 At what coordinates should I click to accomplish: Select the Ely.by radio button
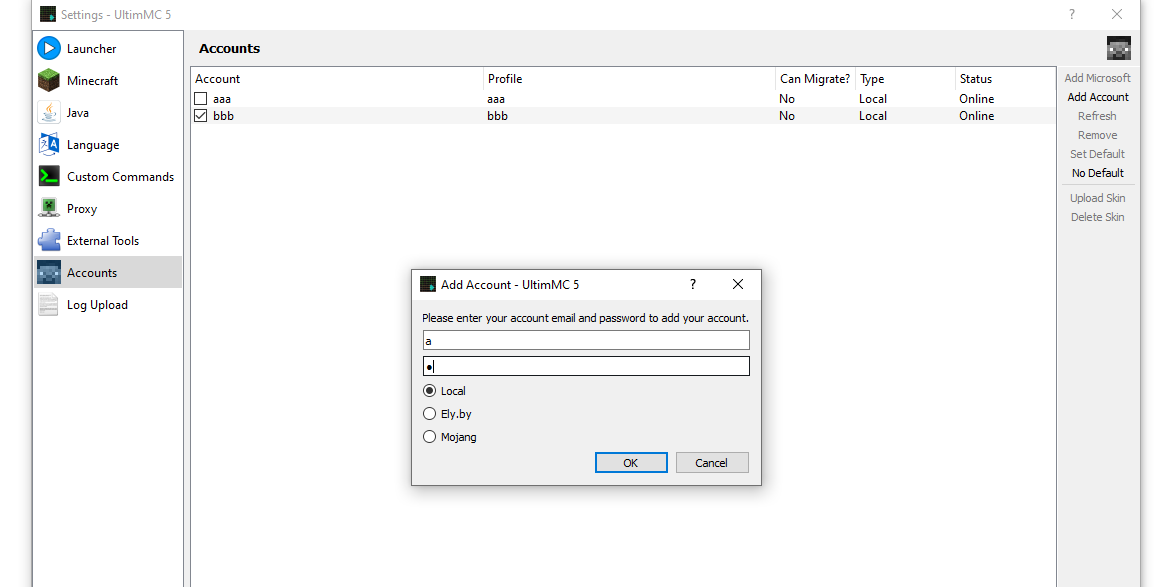(x=429, y=414)
